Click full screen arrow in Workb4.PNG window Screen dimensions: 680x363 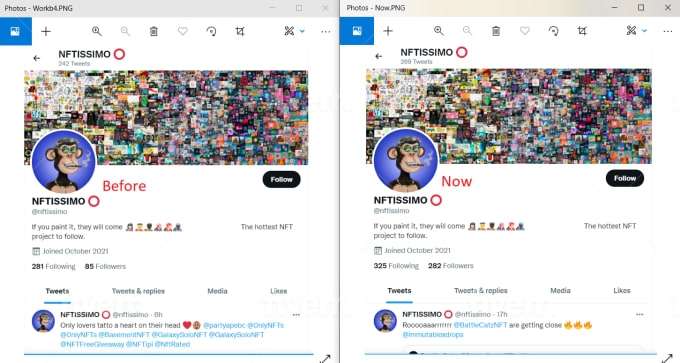pyautogui.click(x=325, y=359)
